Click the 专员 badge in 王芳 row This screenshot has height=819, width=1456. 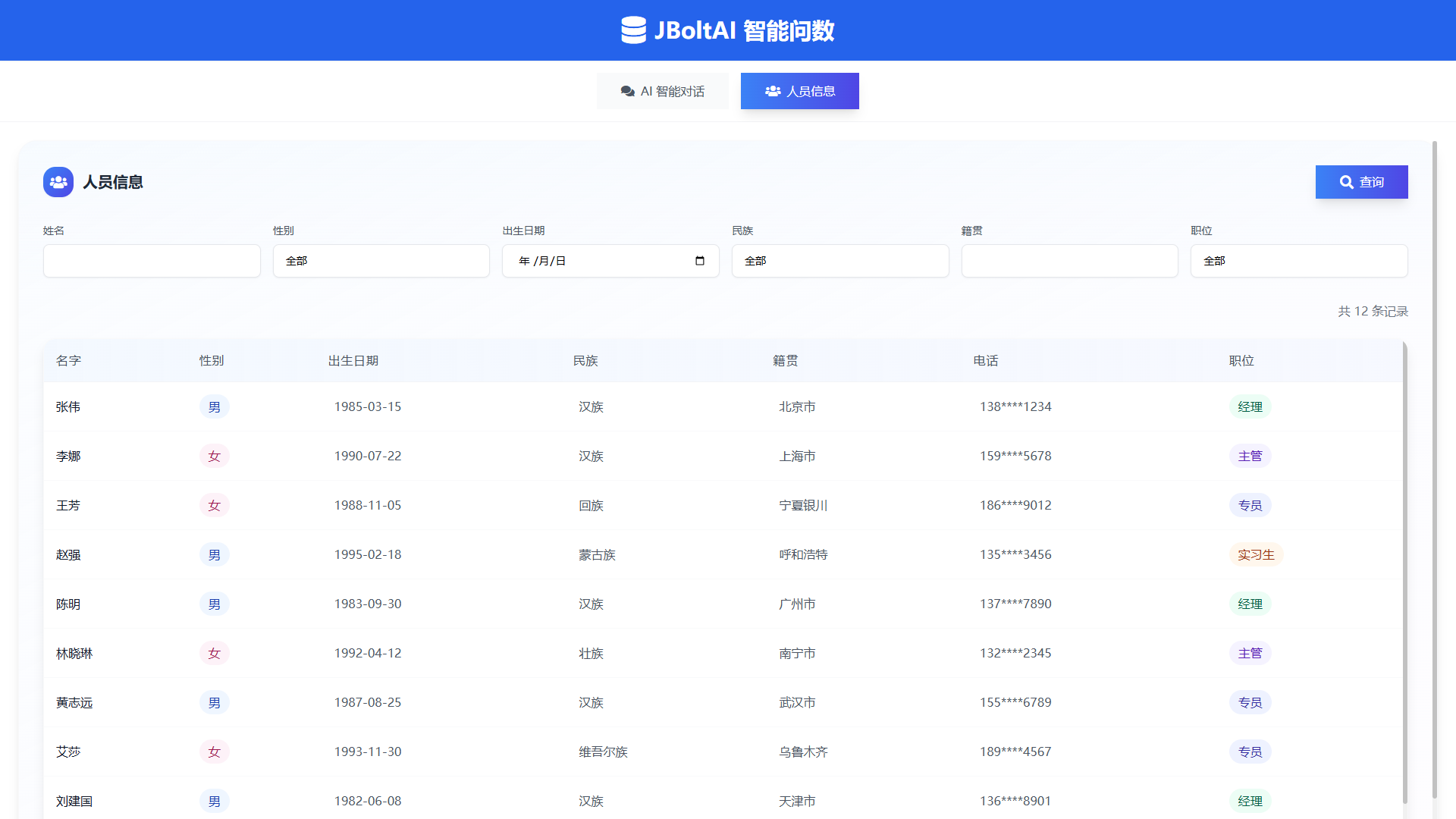pyautogui.click(x=1250, y=506)
